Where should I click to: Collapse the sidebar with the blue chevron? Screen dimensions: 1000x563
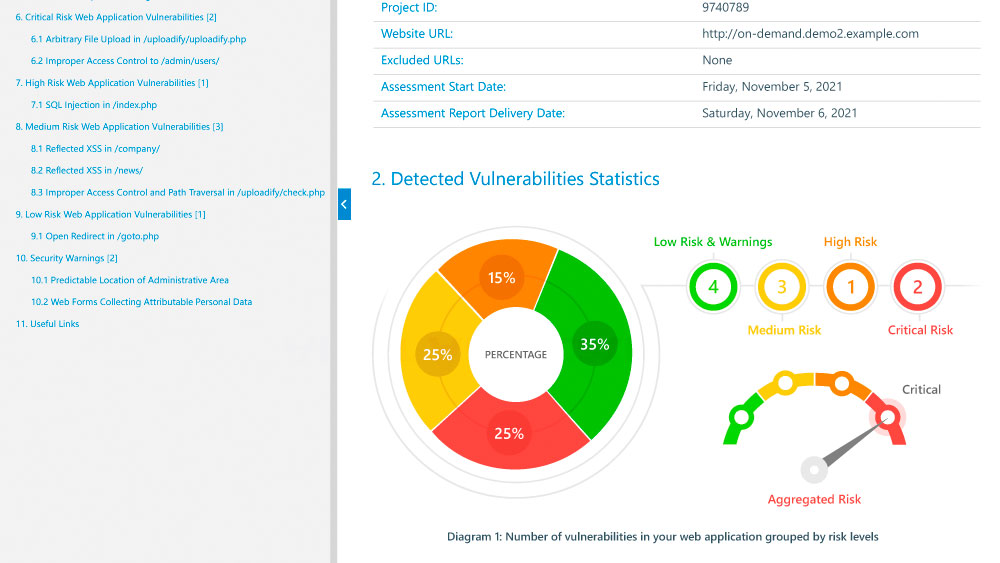coord(344,204)
